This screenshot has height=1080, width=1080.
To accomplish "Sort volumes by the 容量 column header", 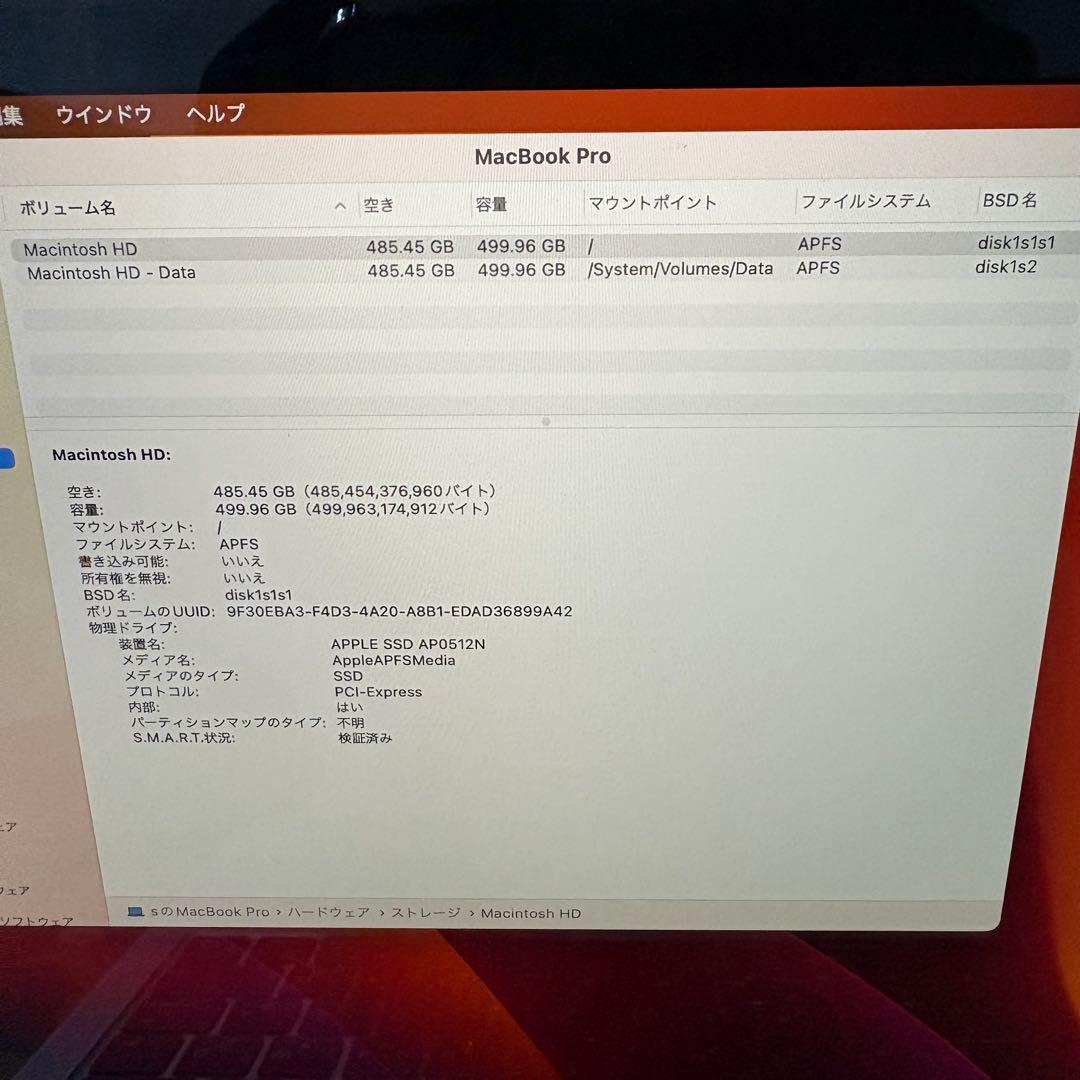I will 490,202.
